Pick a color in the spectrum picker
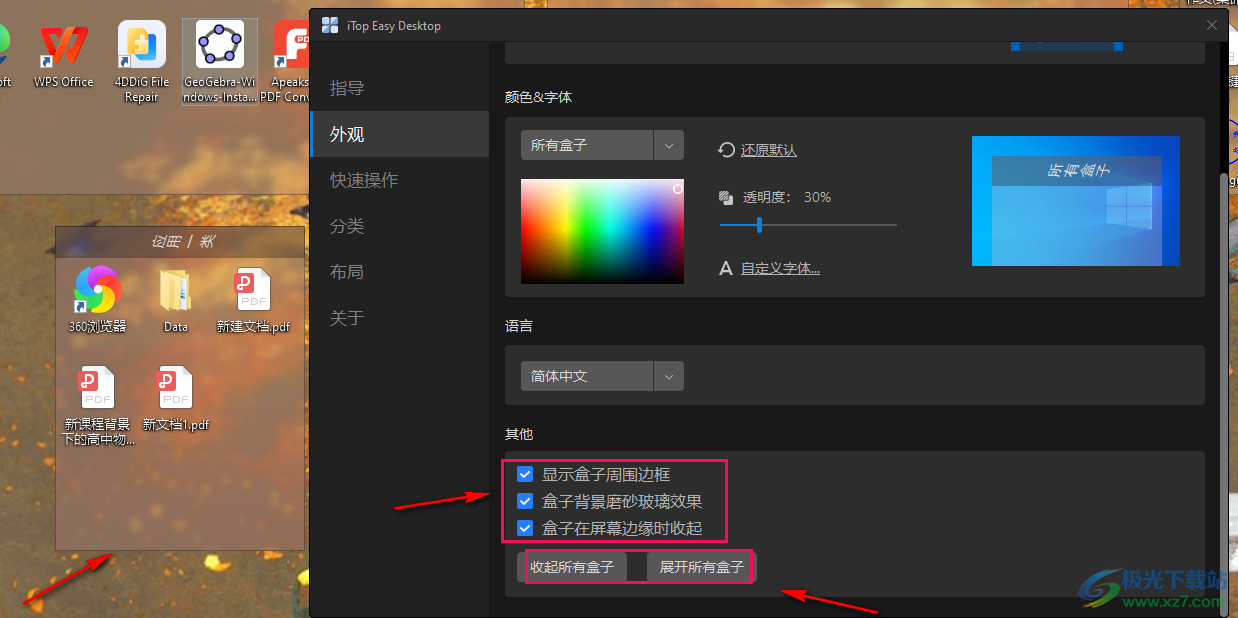 (602, 231)
